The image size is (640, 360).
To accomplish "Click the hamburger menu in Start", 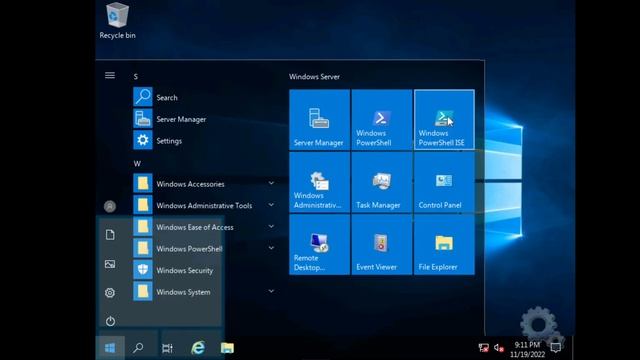I will [x=110, y=76].
